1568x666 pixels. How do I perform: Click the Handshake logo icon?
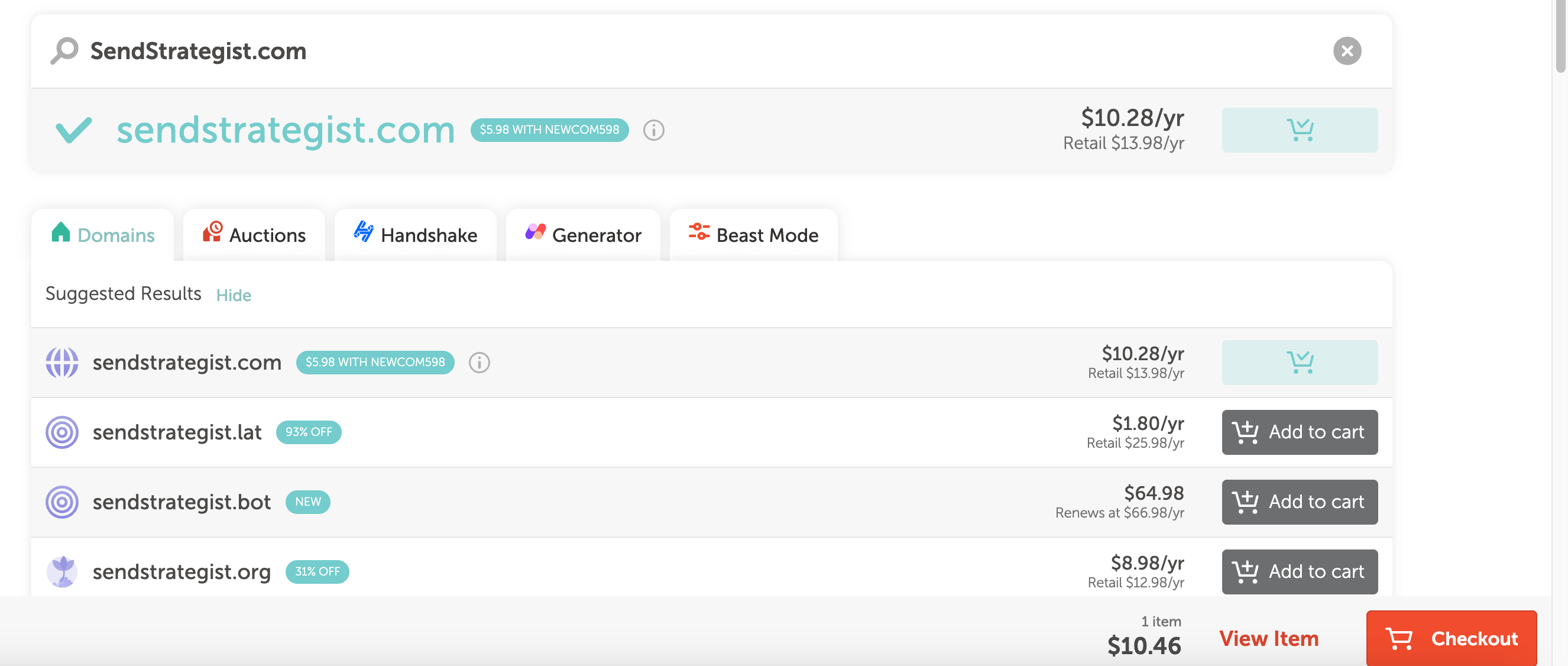point(364,231)
